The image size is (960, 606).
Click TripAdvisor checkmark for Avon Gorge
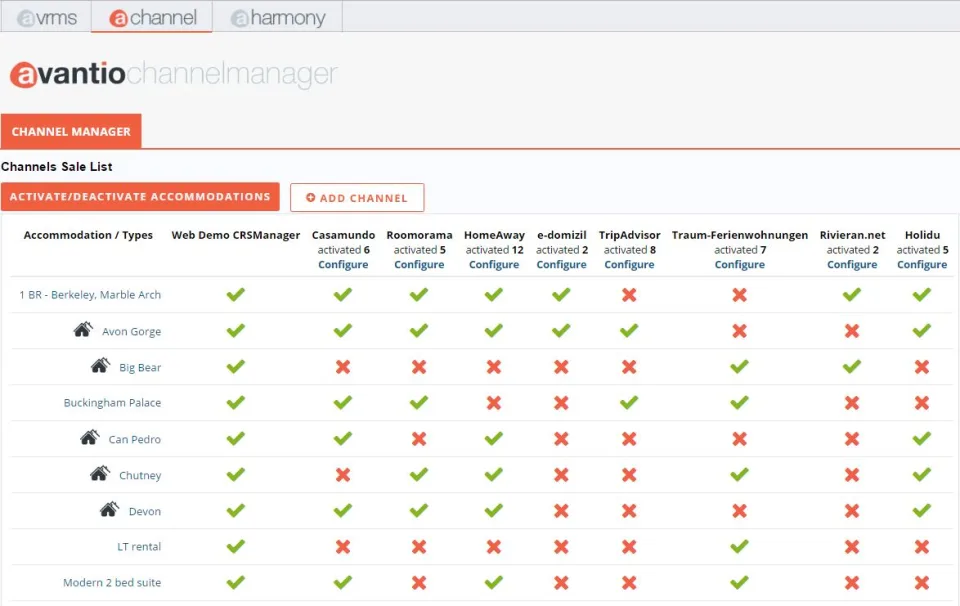[629, 331]
